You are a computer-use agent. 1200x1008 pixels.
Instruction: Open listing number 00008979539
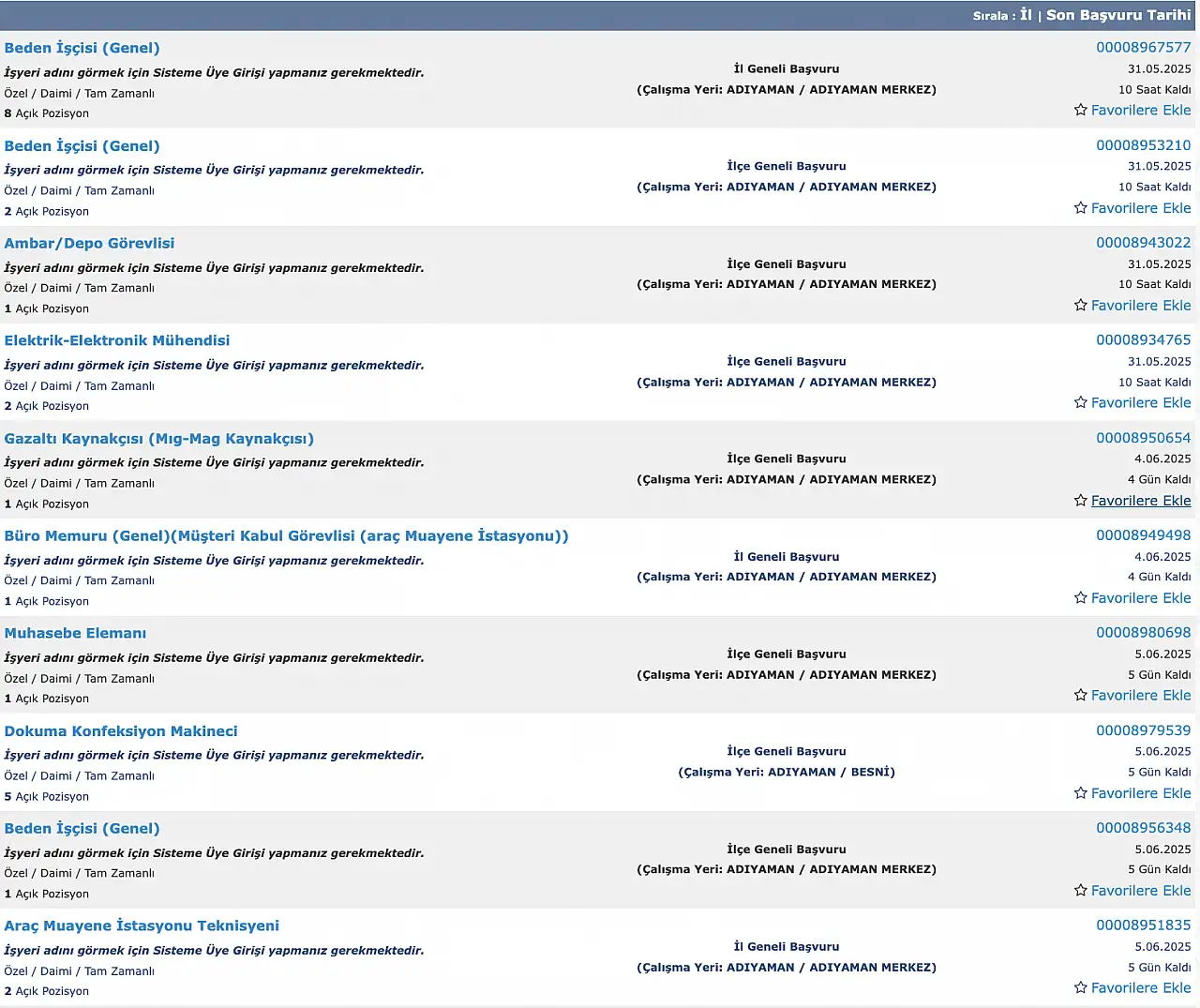[1144, 730]
